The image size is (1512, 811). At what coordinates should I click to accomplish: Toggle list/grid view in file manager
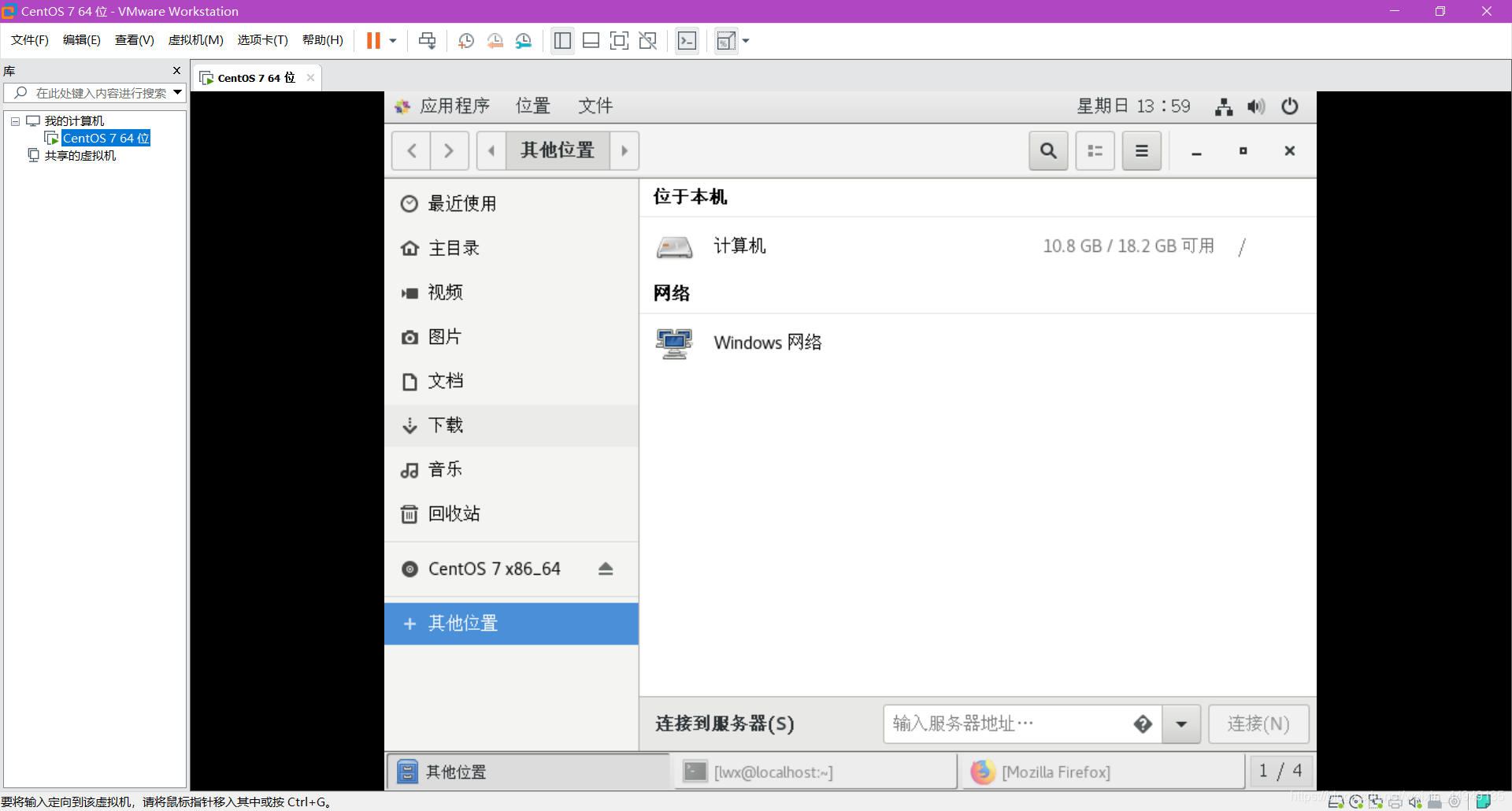pyautogui.click(x=1095, y=150)
